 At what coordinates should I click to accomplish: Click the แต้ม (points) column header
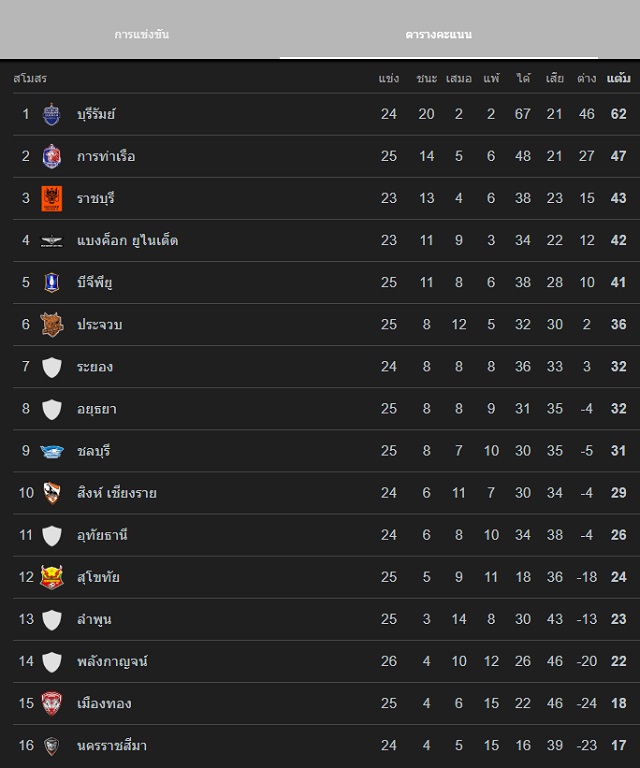(618, 78)
